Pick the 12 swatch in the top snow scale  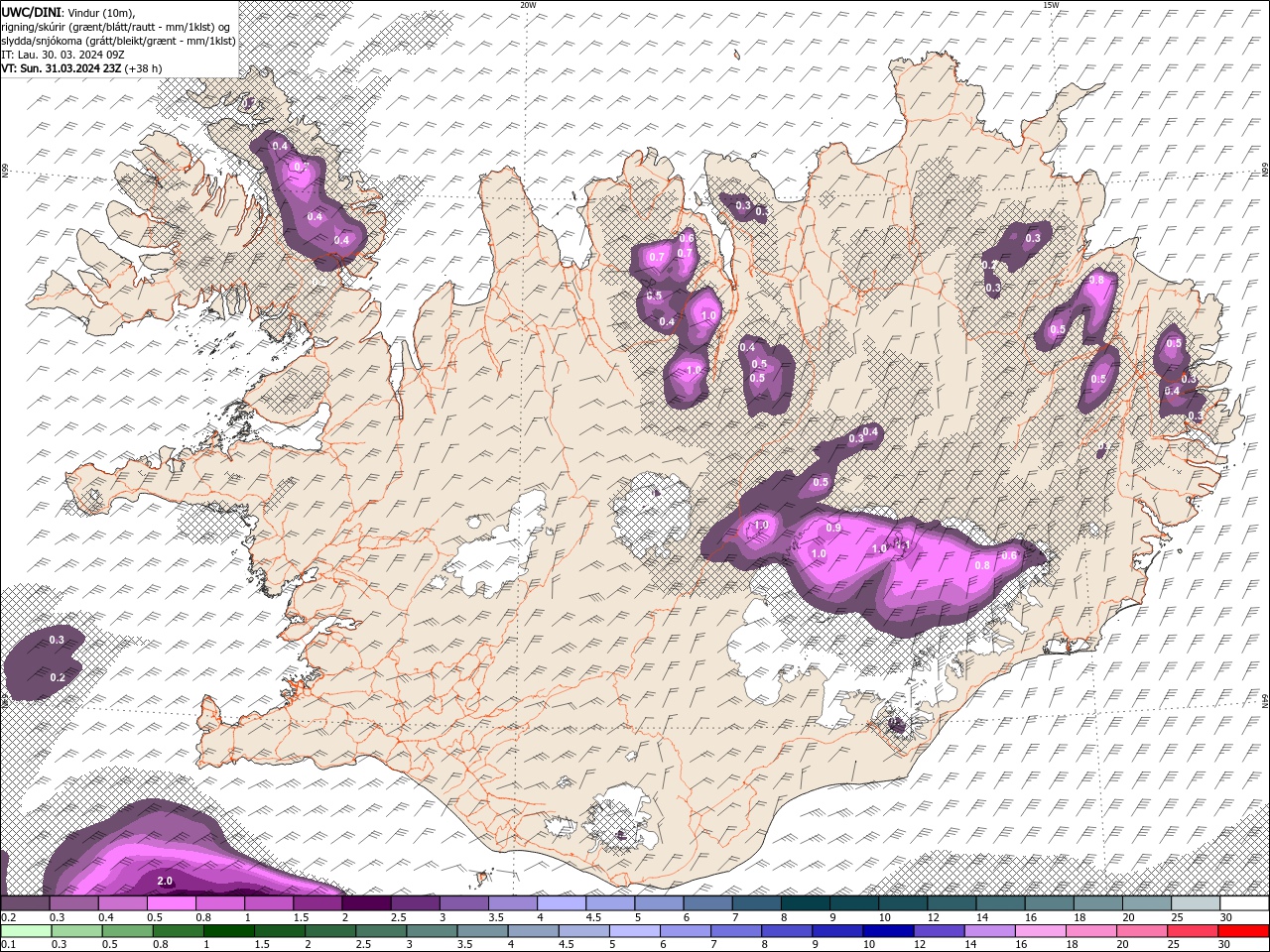(x=952, y=903)
